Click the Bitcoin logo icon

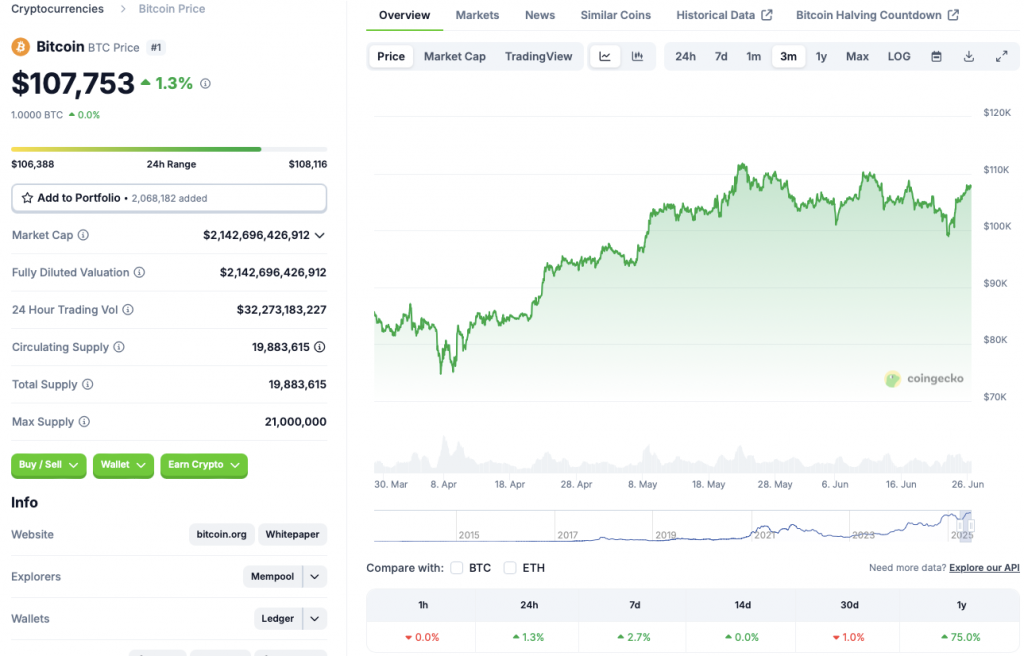point(20,47)
